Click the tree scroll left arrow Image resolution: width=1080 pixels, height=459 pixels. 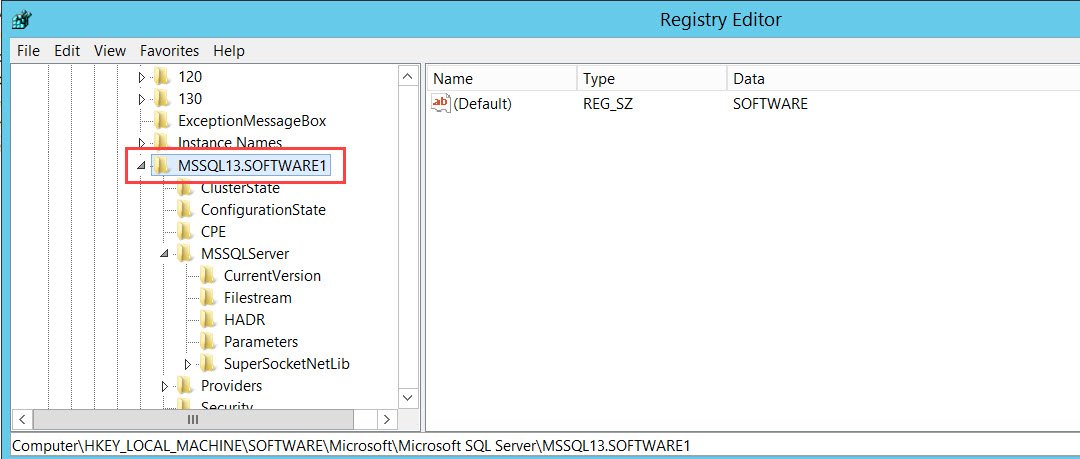(21, 419)
